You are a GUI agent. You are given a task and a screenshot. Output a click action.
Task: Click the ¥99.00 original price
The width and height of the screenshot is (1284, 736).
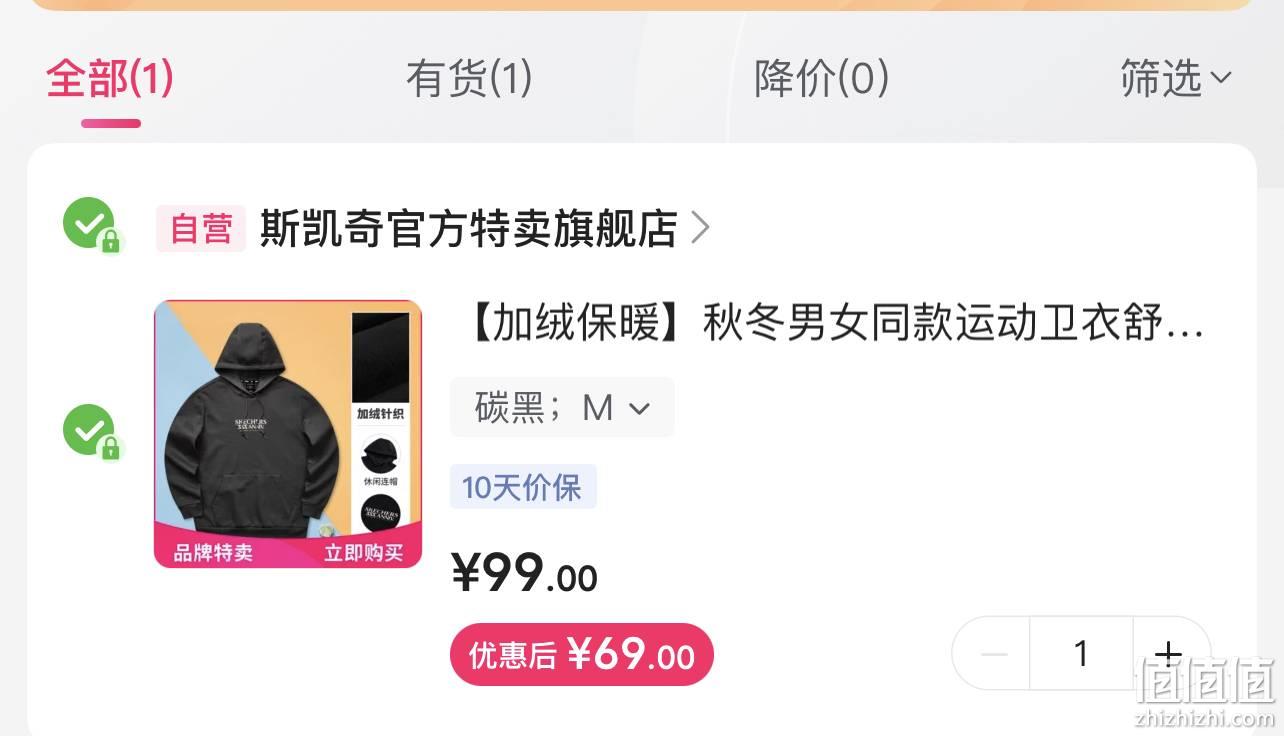[524, 573]
